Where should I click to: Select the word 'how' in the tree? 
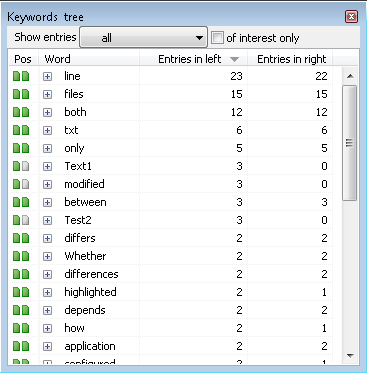[x=74, y=328]
